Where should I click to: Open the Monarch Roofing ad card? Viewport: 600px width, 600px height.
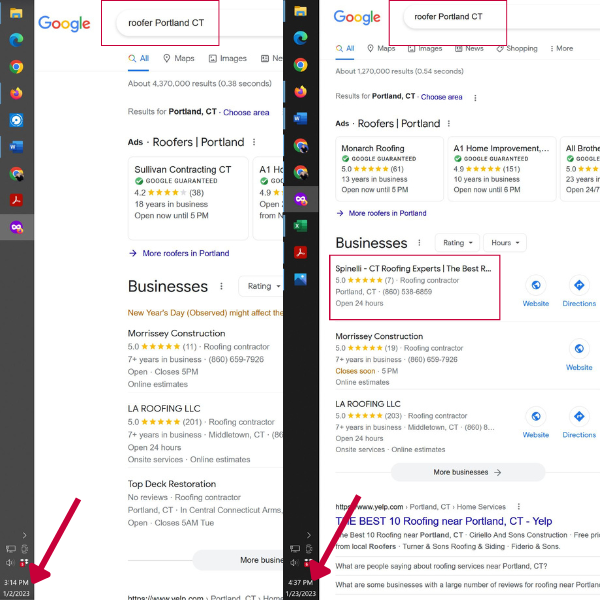coord(389,169)
